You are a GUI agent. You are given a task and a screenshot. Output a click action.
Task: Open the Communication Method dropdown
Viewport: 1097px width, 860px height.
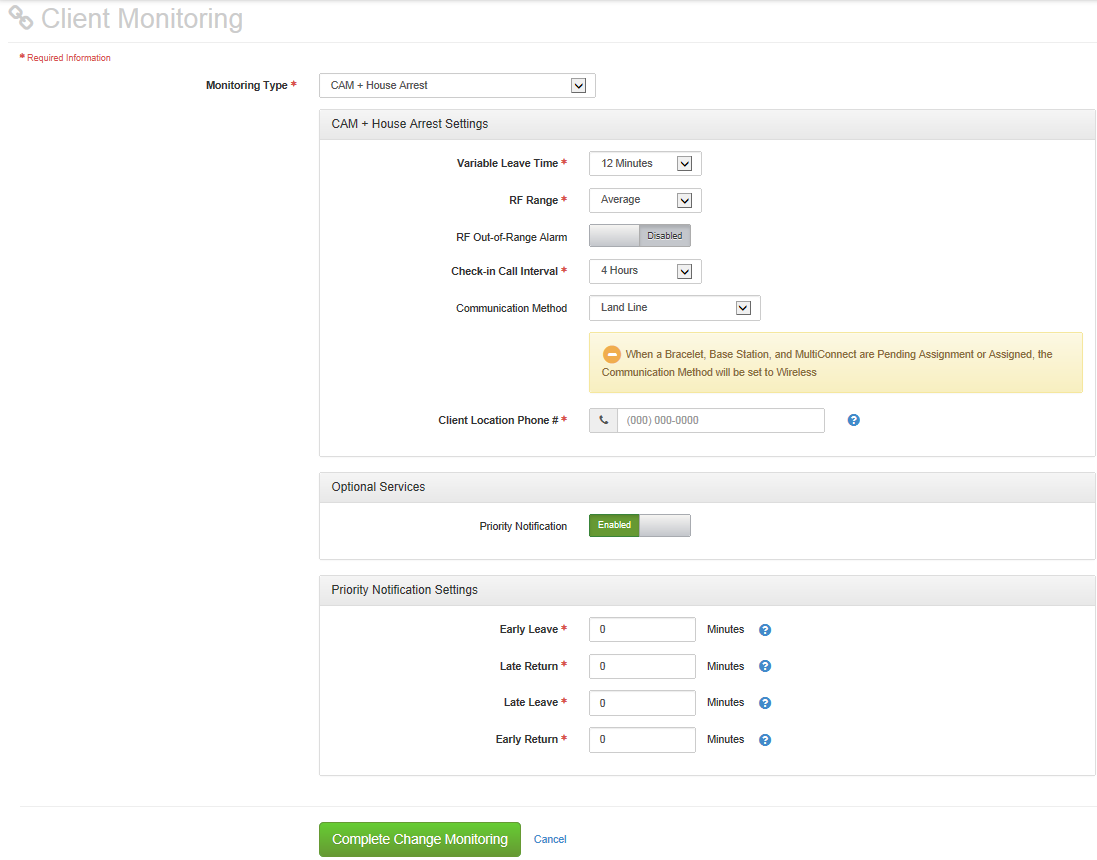(x=674, y=308)
